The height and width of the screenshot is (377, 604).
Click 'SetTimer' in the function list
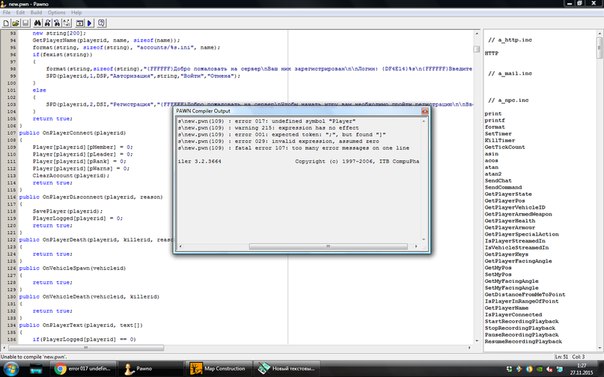(498, 134)
